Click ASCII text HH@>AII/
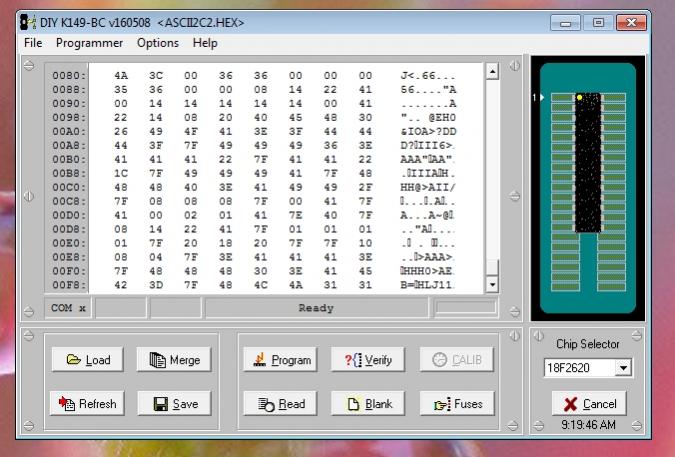The width and height of the screenshot is (675, 457). click(428, 188)
